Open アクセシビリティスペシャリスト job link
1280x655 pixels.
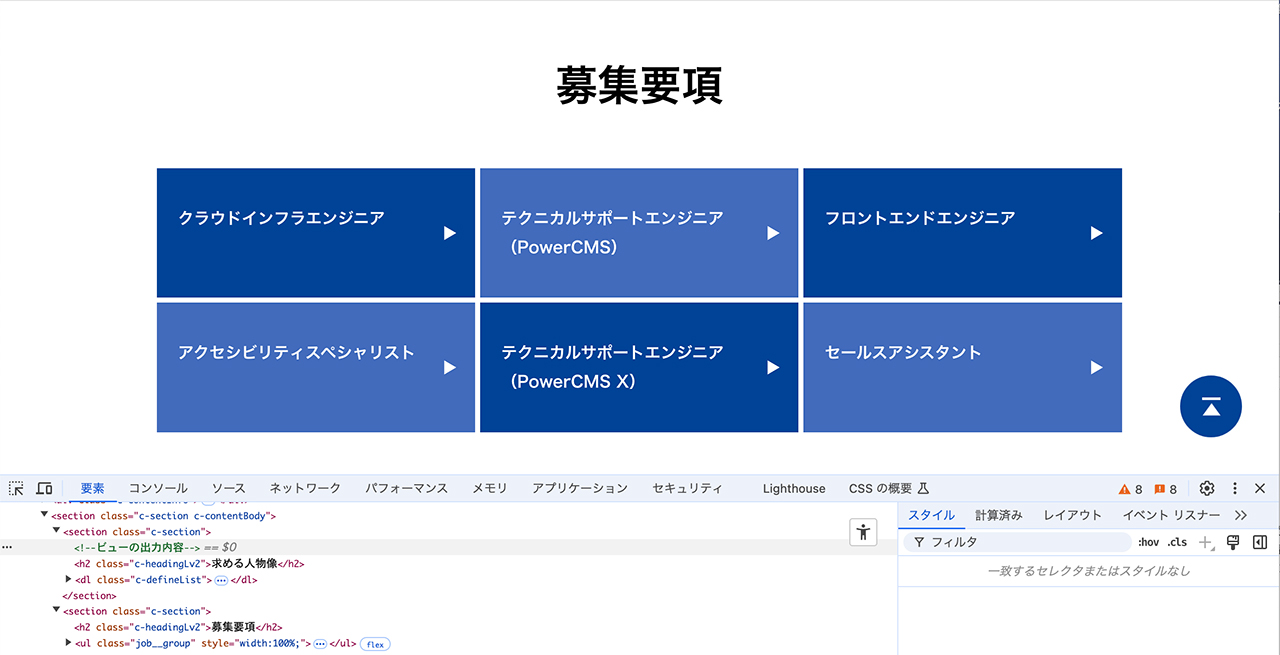(x=316, y=367)
